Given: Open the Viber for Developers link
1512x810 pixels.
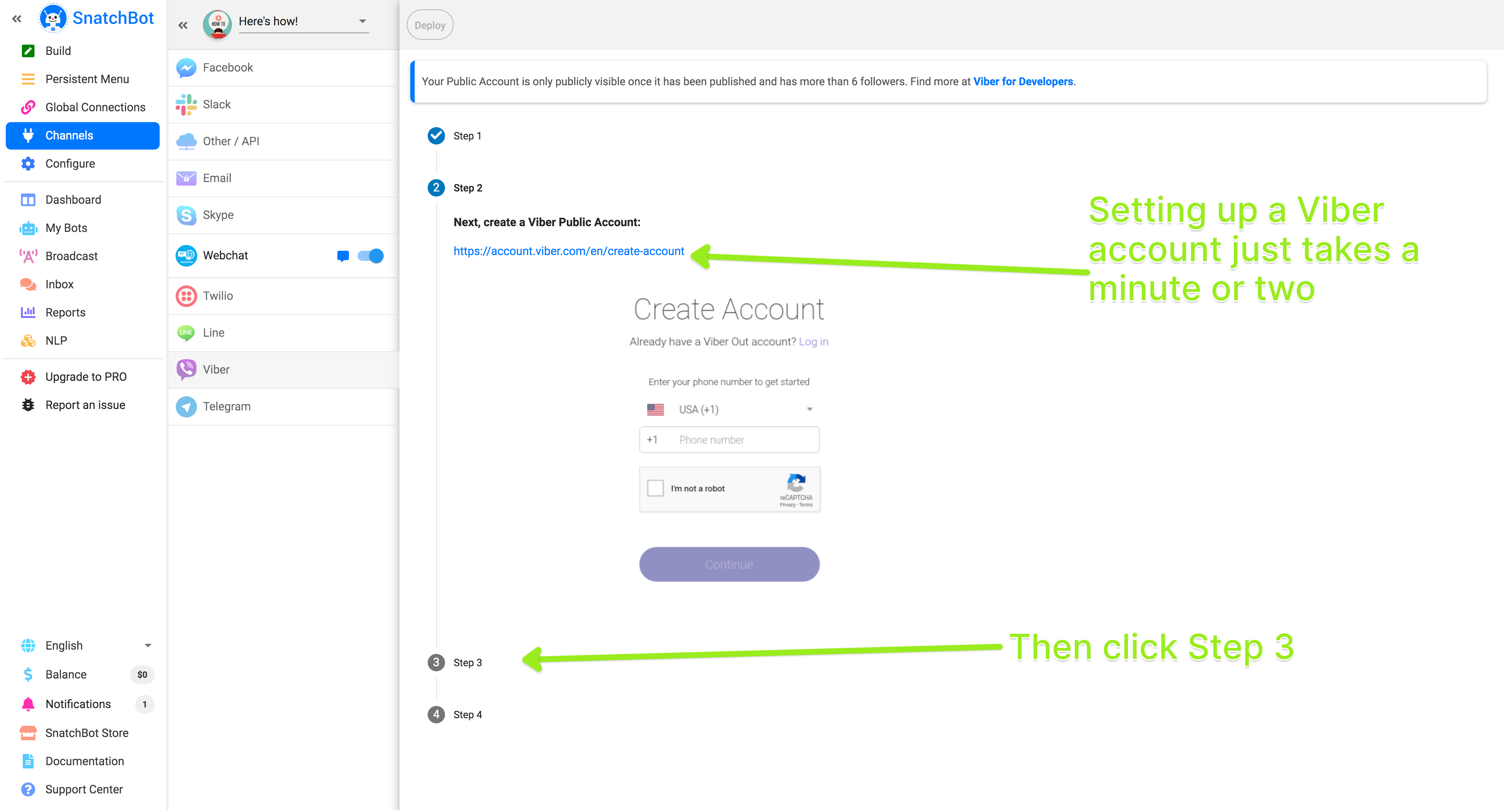Looking at the screenshot, I should pyautogui.click(x=1023, y=82).
